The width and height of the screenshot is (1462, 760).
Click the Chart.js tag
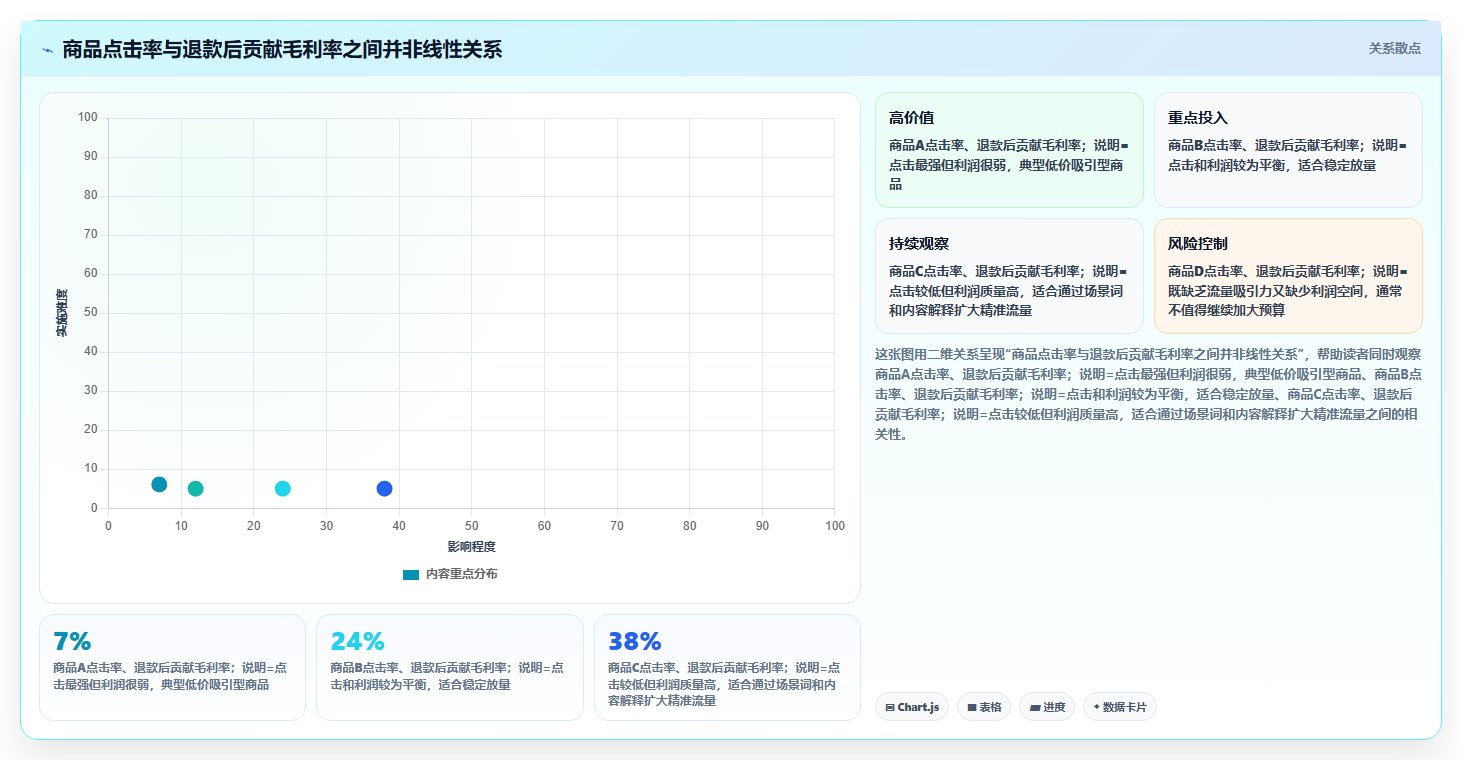pyautogui.click(x=912, y=707)
